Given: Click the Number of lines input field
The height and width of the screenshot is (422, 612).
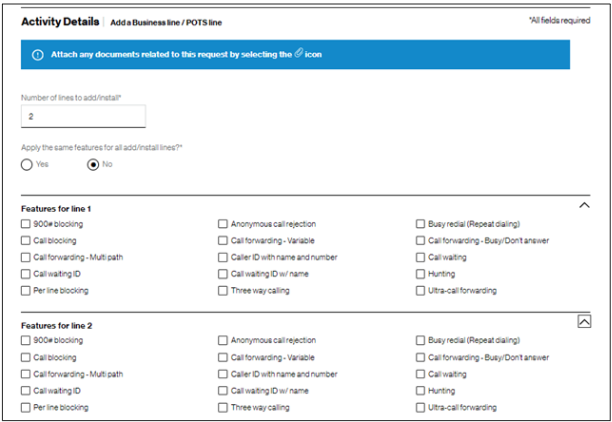Looking at the screenshot, I should (83, 117).
